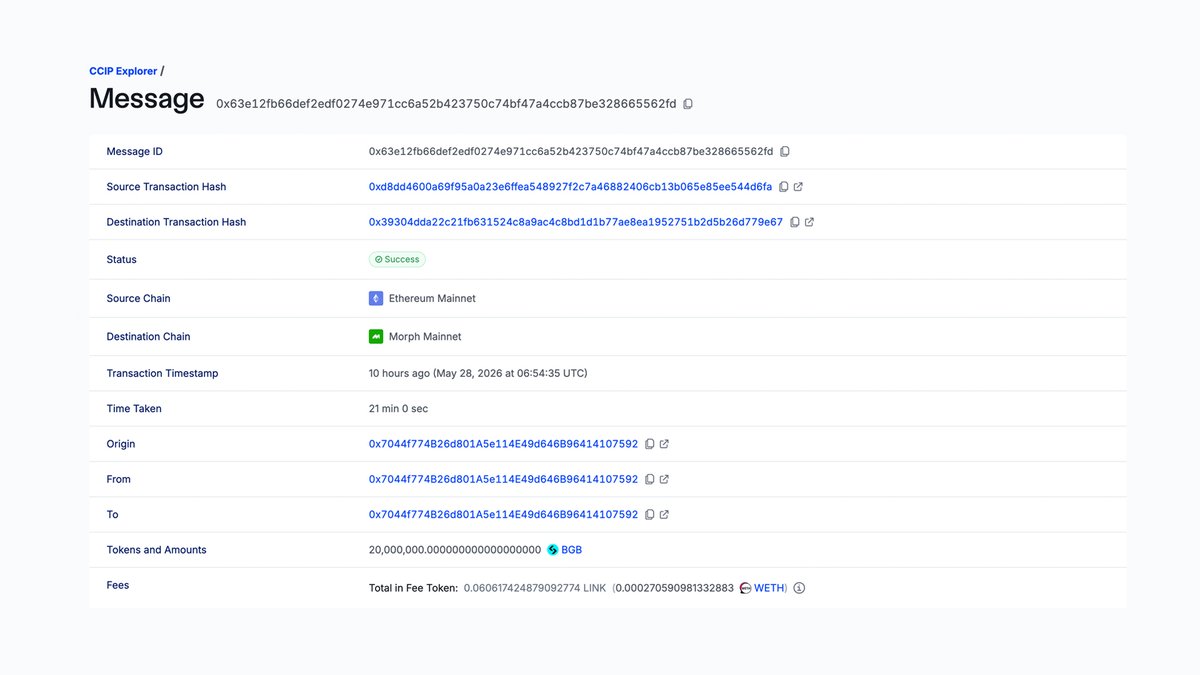The height and width of the screenshot is (675, 1200).
Task: Open the CCIP Explorer breadcrumb link
Action: (123, 71)
